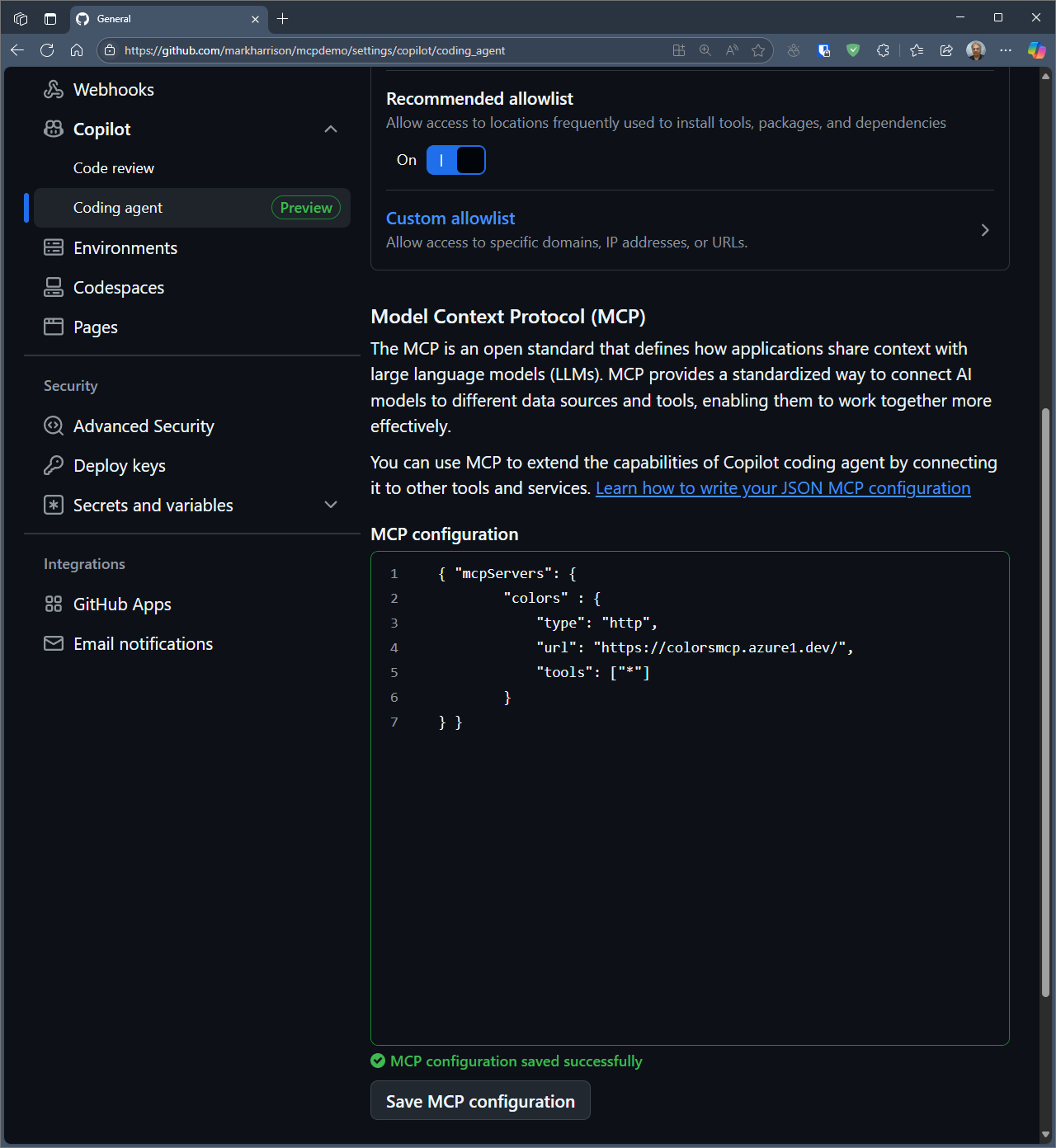Toggle the Recommended allowlist switch off

click(x=455, y=160)
